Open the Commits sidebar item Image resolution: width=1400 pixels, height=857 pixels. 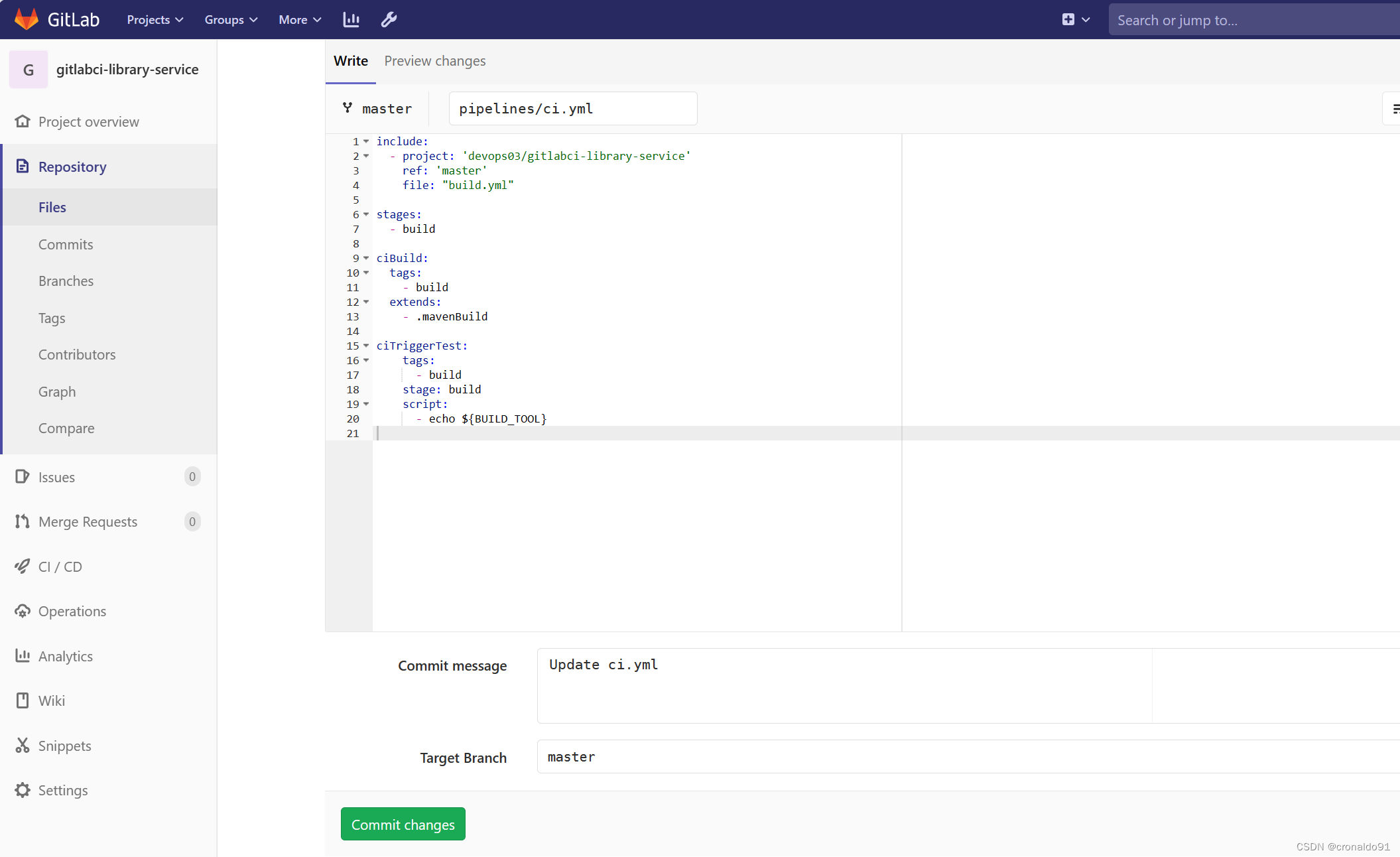66,244
